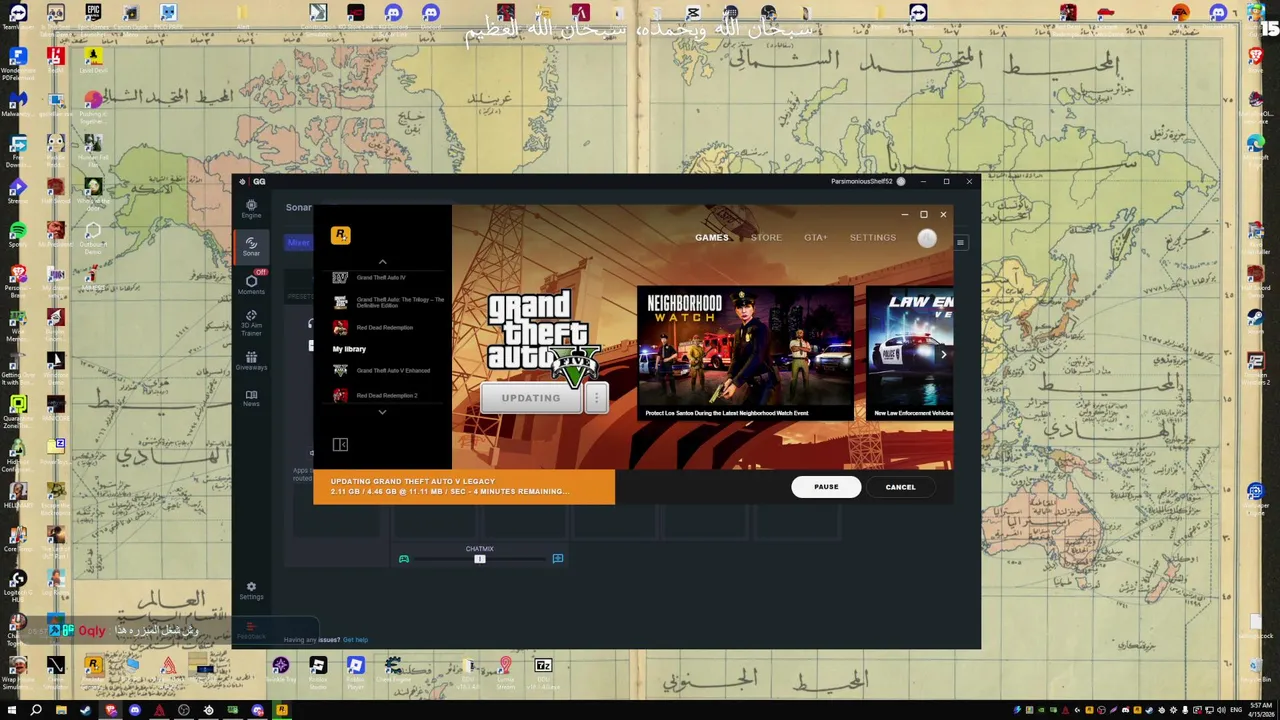Click the PAUSE download button
Viewport: 1280px width, 720px height.
click(x=826, y=487)
